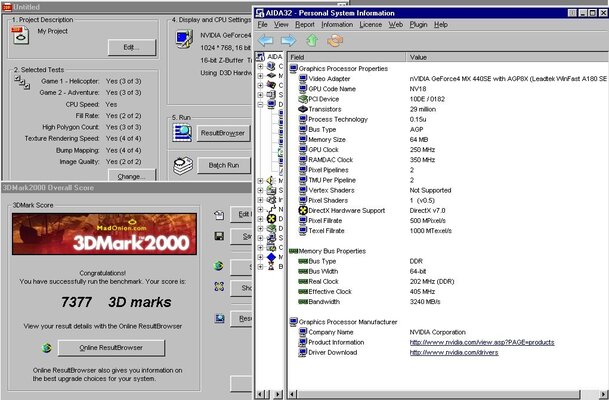Click the Transistors chip icon
Screen dimensions: 609x400
(x=303, y=109)
